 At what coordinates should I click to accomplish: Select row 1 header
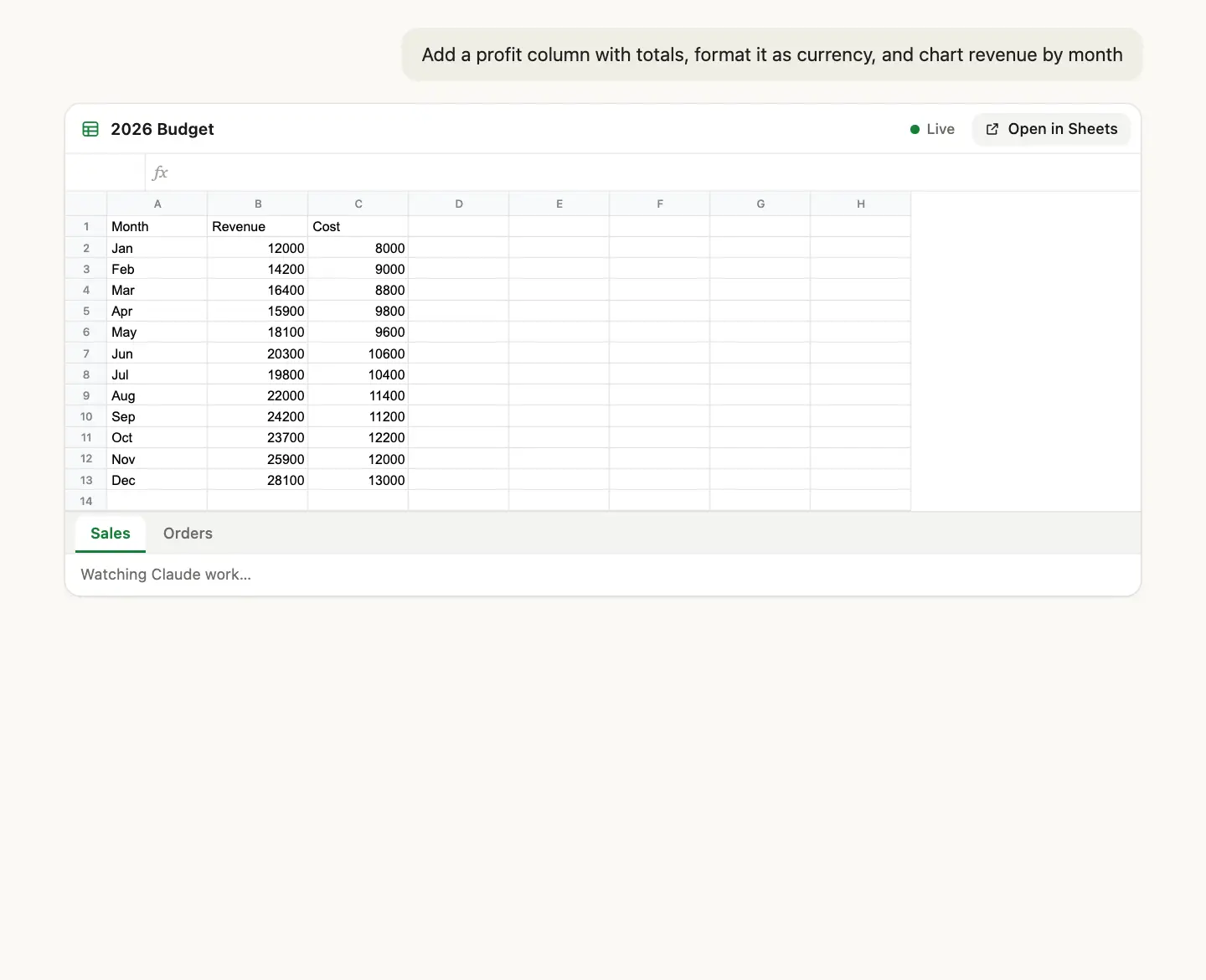[x=86, y=226]
